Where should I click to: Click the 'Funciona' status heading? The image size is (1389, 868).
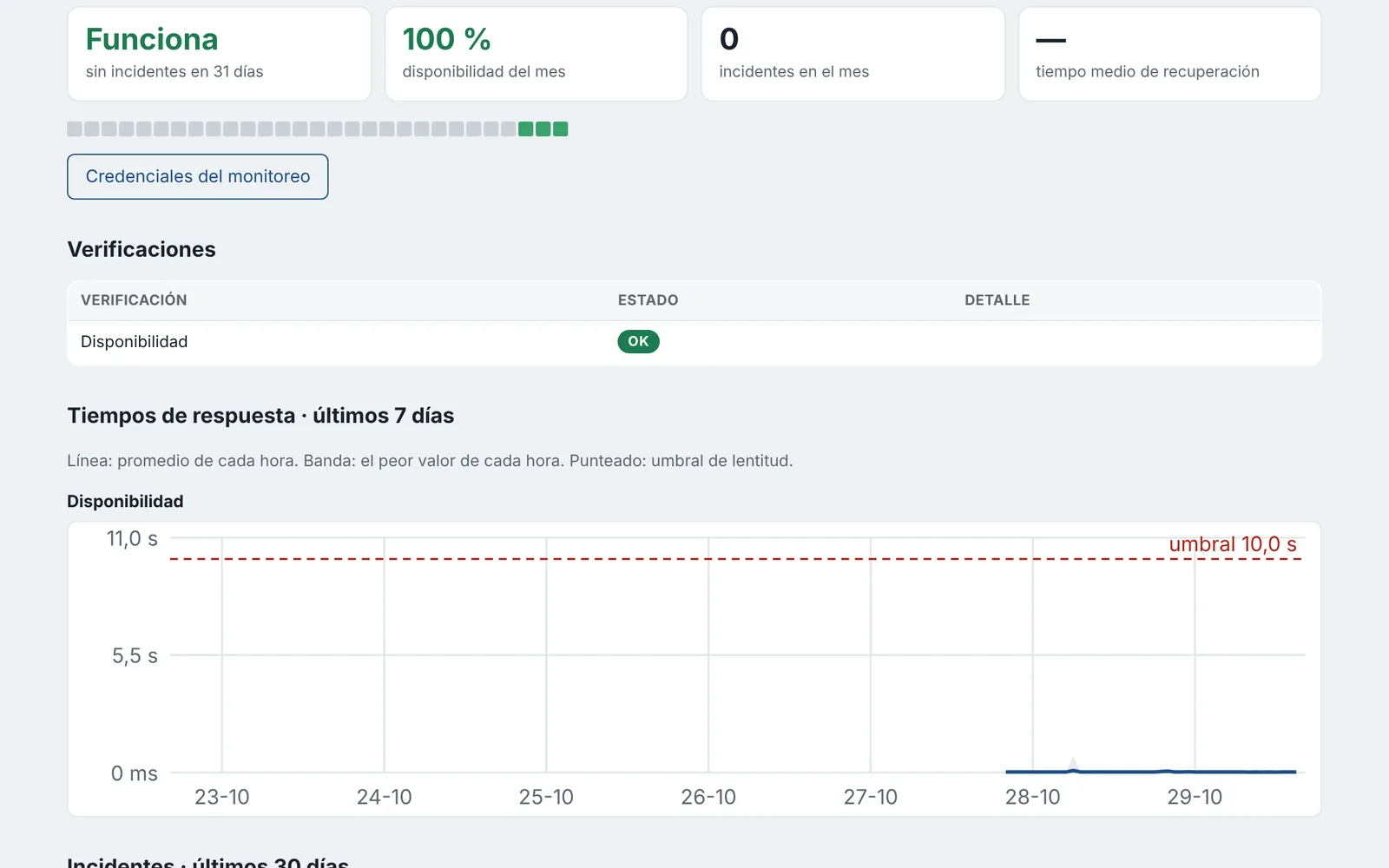pyautogui.click(x=152, y=39)
